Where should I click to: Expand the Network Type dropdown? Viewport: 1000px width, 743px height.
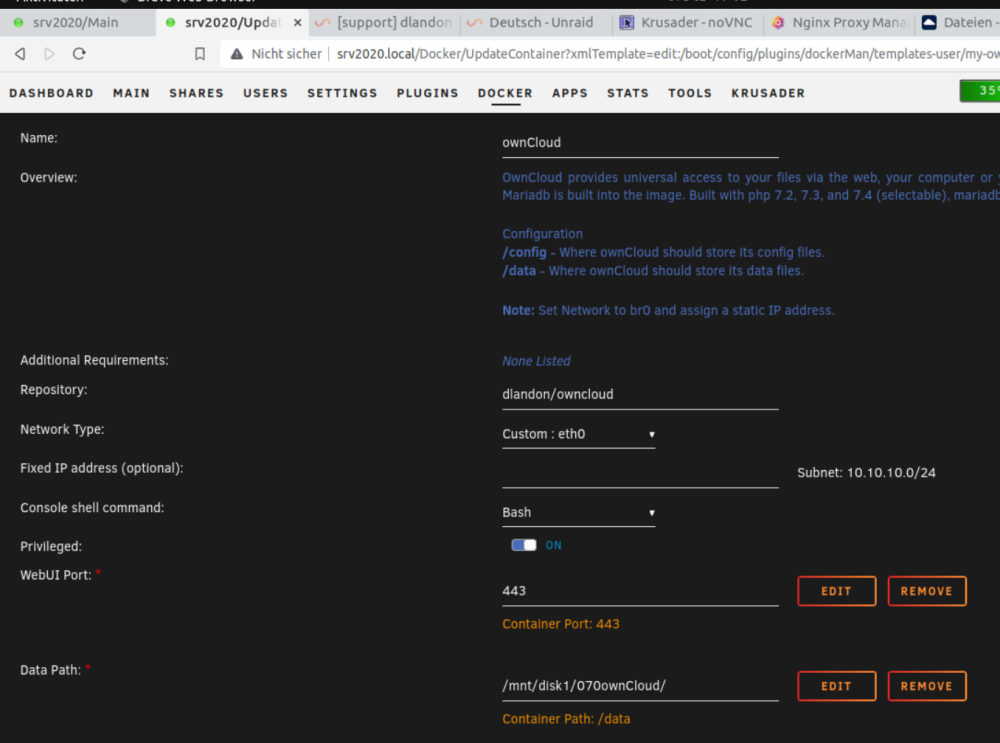(x=578, y=434)
